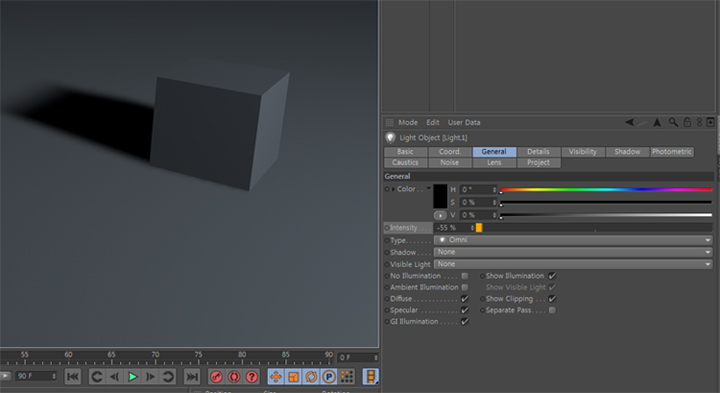Screen dimensions: 720x393
Task: Click the mode lock ring icon beside padlock
Action: click(x=699, y=122)
